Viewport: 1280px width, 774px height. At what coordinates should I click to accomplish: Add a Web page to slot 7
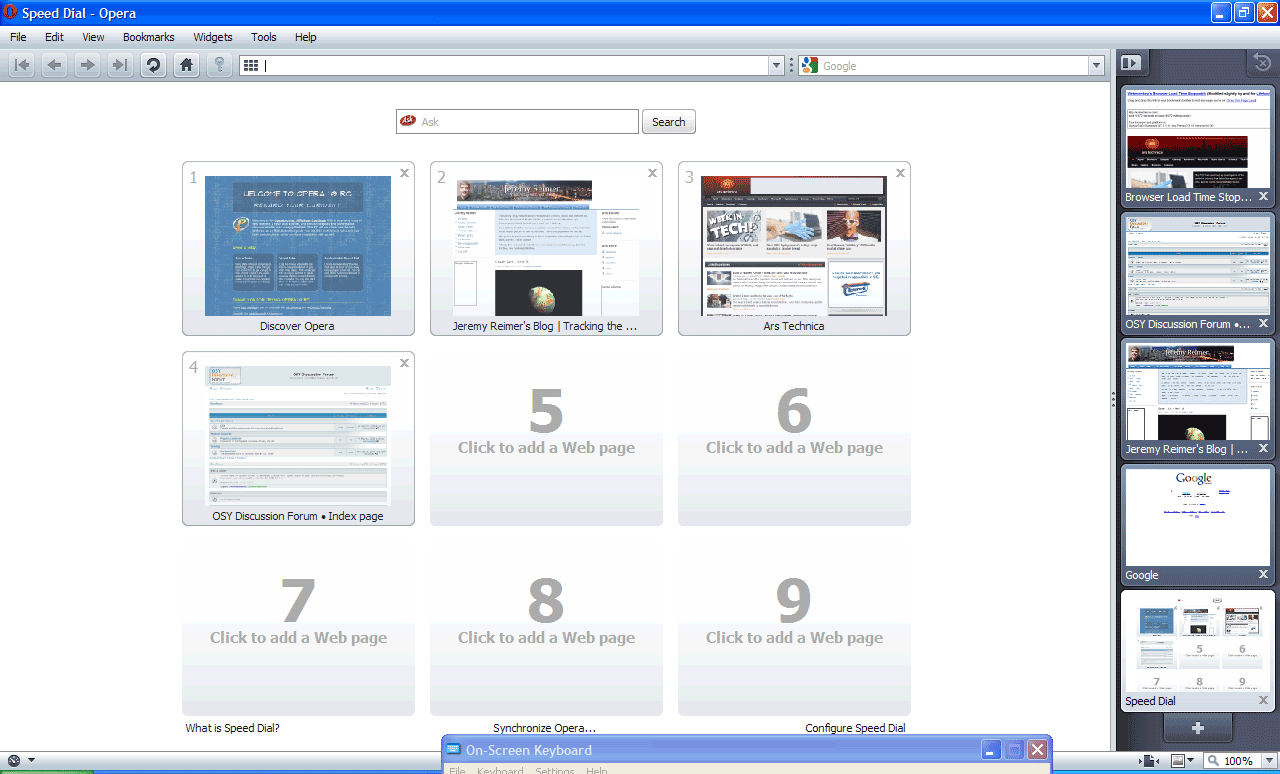coord(298,628)
